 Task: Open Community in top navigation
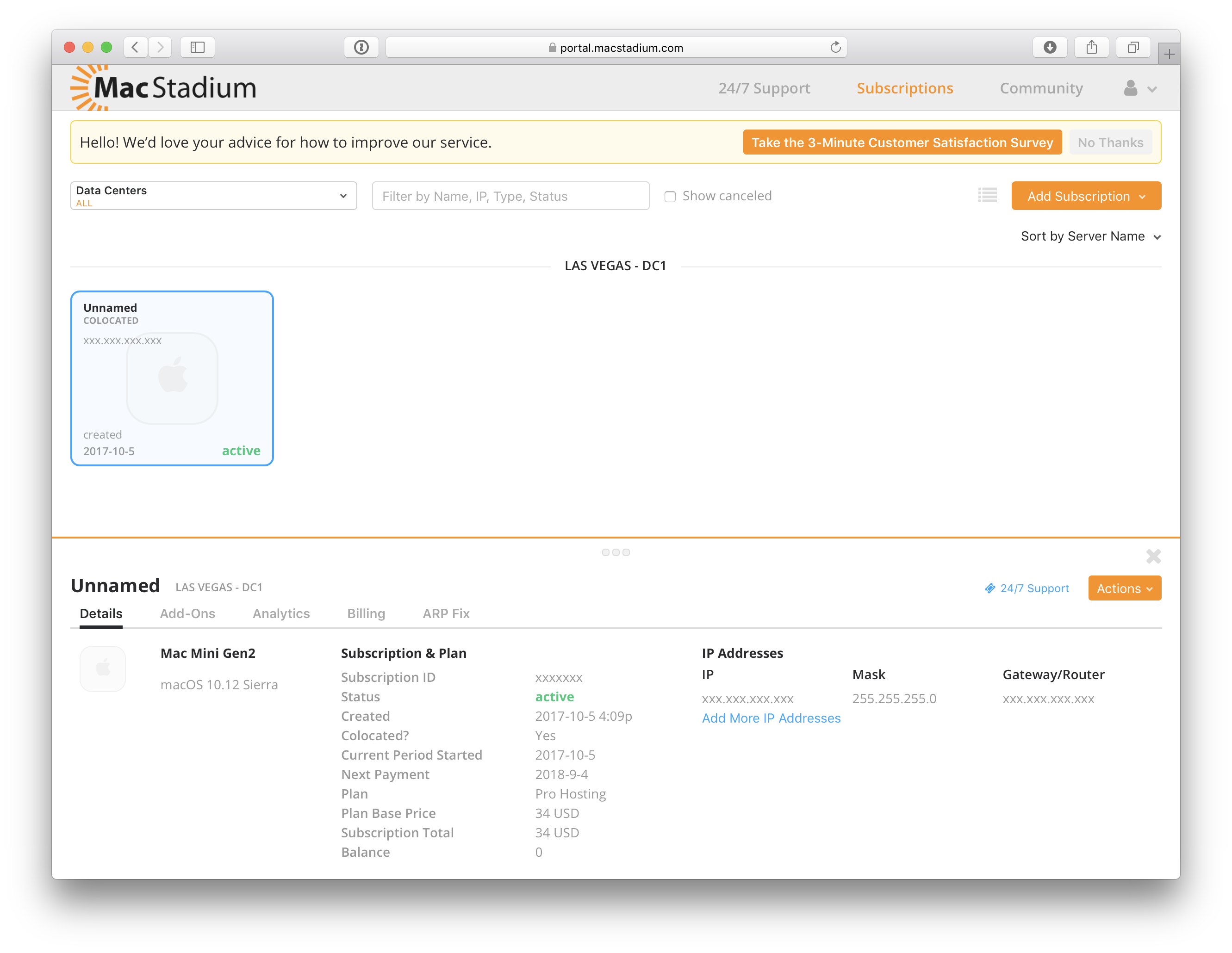point(1041,88)
